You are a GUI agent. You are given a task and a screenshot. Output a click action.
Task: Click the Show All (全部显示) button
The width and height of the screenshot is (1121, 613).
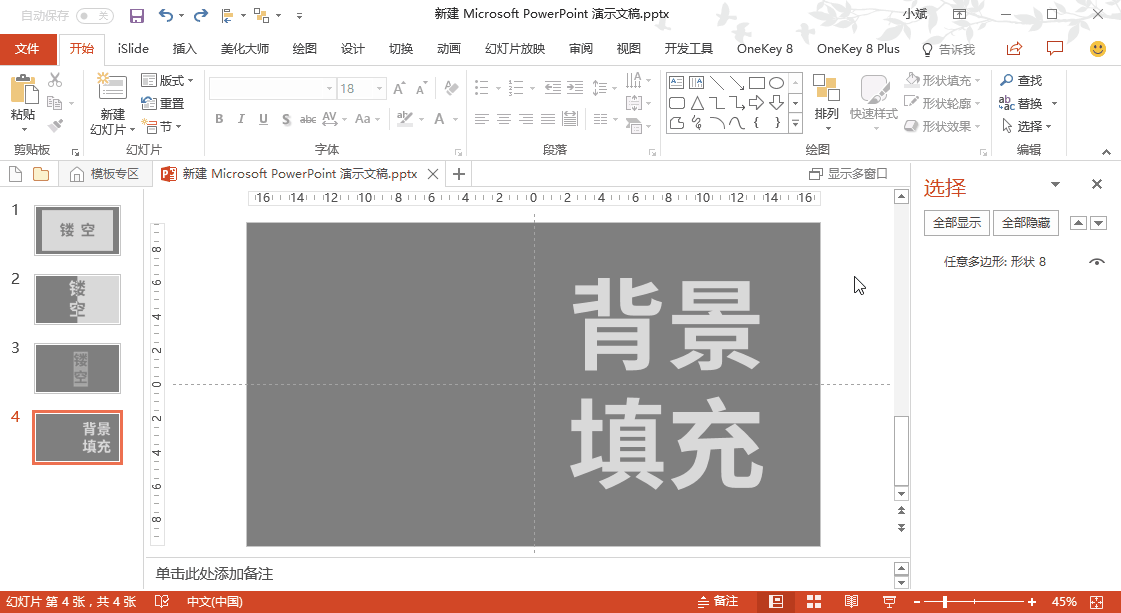coord(956,223)
